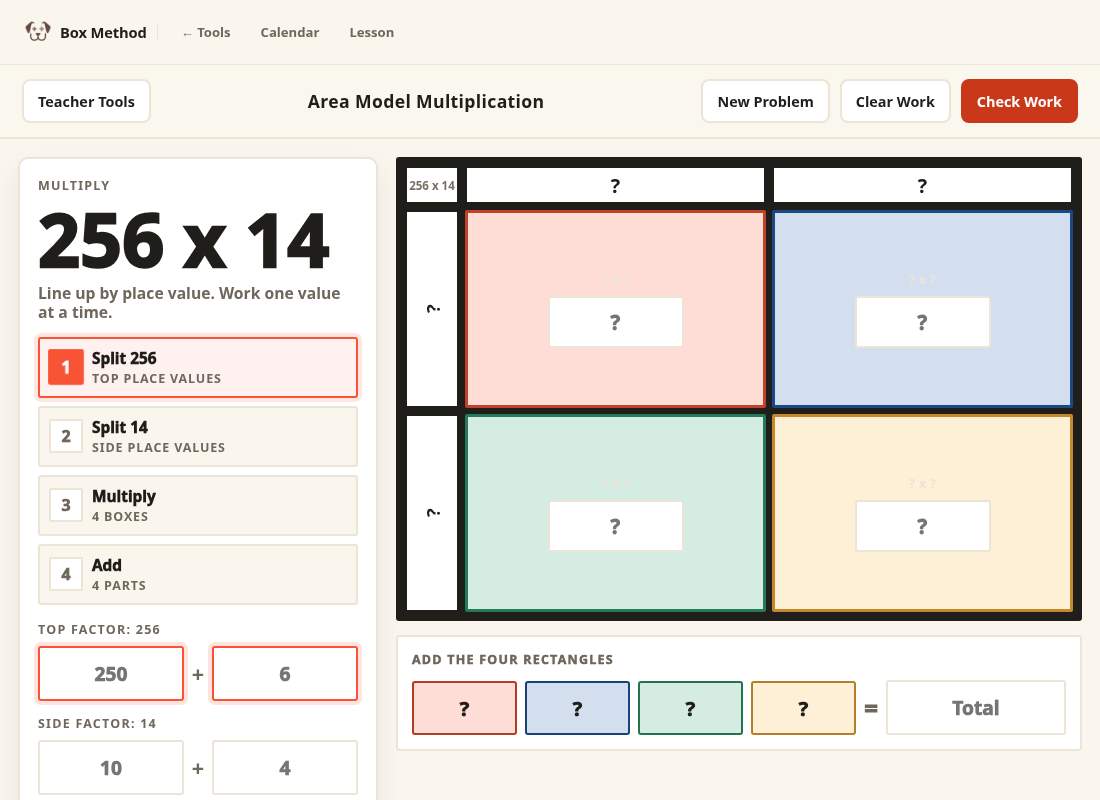Click the dog logo icon

[x=38, y=32]
